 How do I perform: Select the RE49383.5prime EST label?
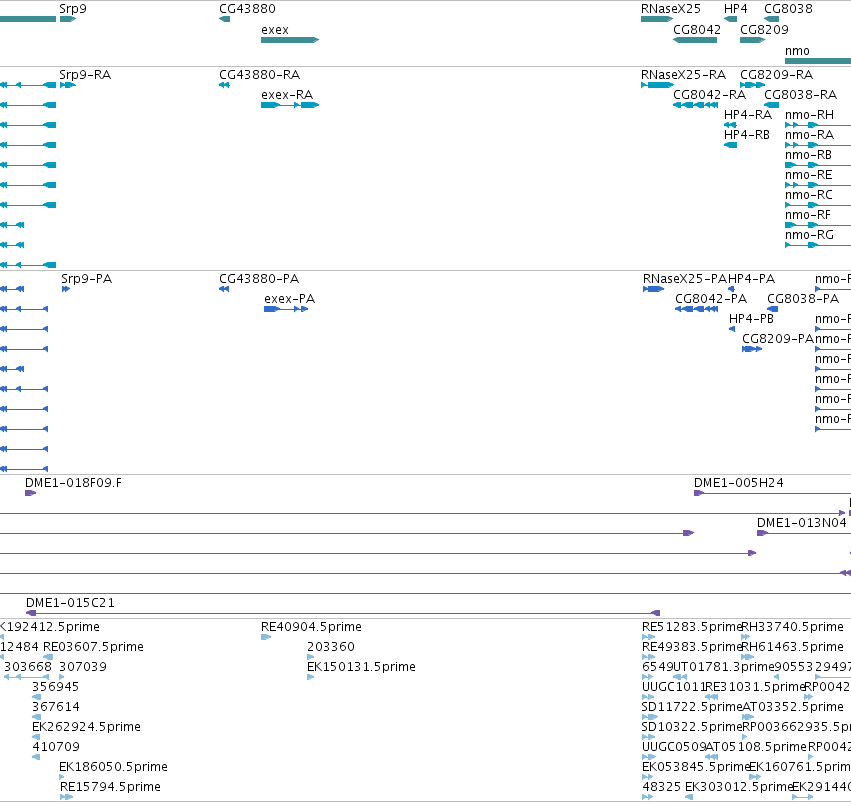coord(691,647)
